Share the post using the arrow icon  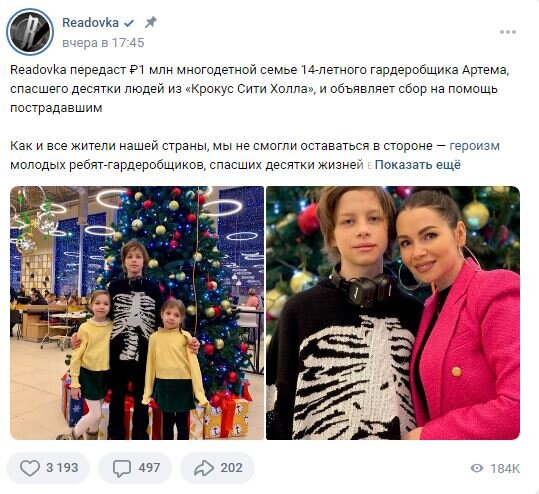pos(204,468)
